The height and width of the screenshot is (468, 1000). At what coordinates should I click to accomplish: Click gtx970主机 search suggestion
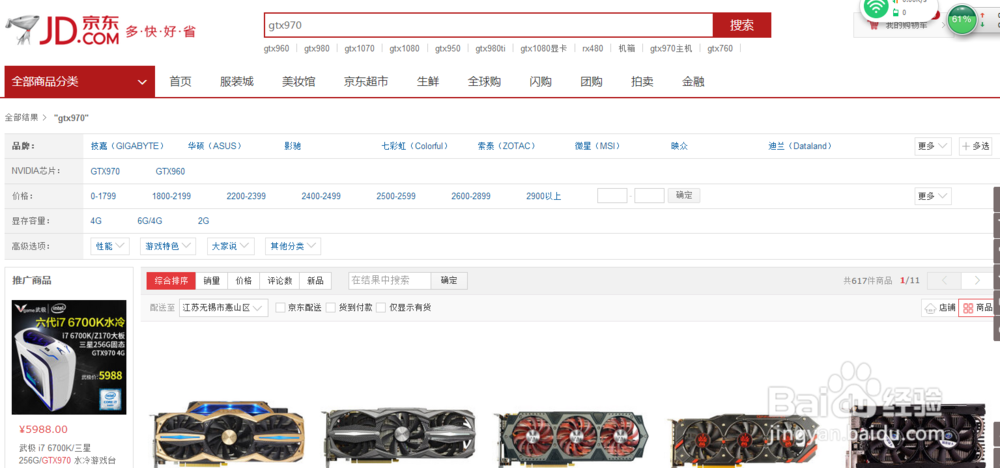671,48
